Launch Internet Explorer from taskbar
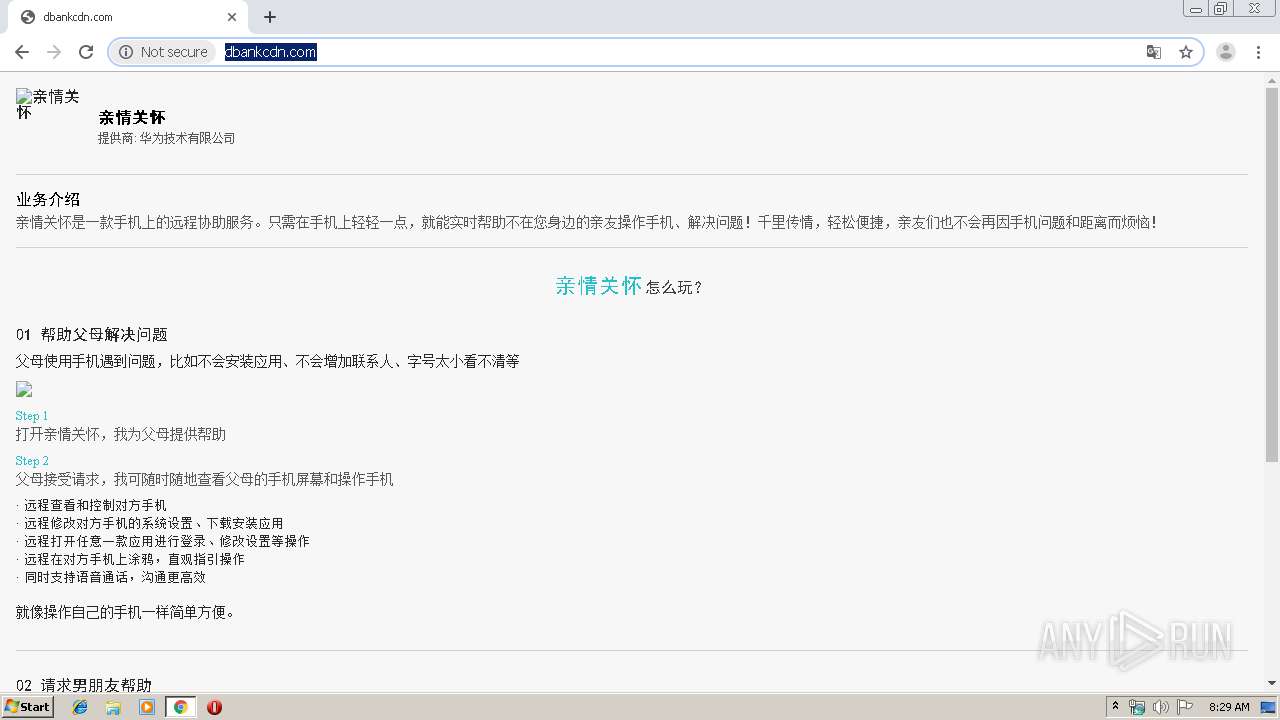The width and height of the screenshot is (1280, 720). (80, 707)
